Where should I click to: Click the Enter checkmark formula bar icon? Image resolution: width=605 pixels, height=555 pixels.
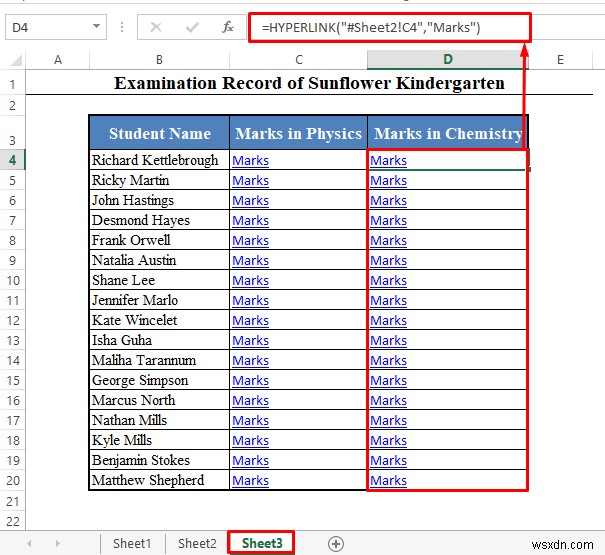(x=192, y=27)
